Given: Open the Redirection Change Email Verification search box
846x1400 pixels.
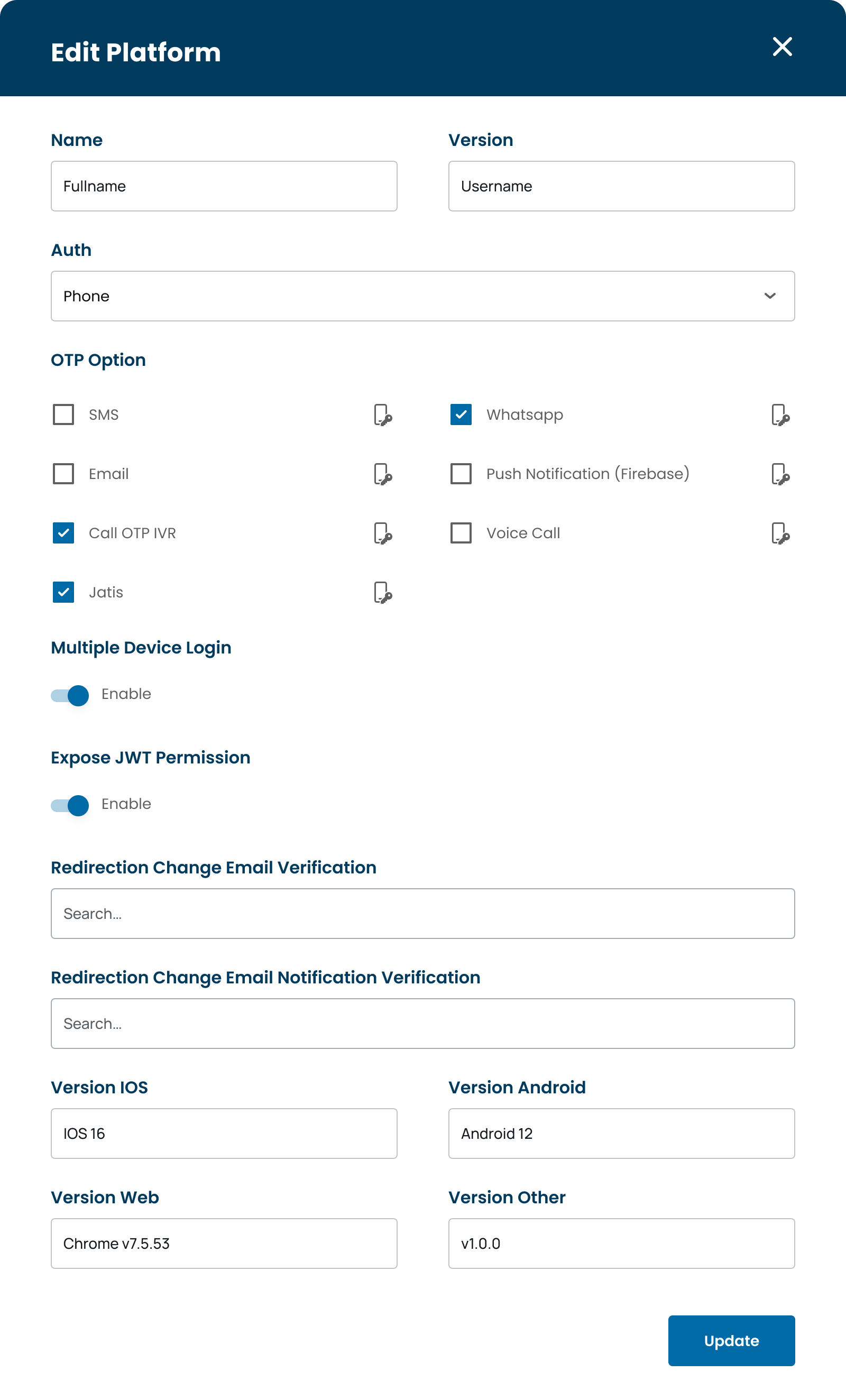Looking at the screenshot, I should click(422, 914).
